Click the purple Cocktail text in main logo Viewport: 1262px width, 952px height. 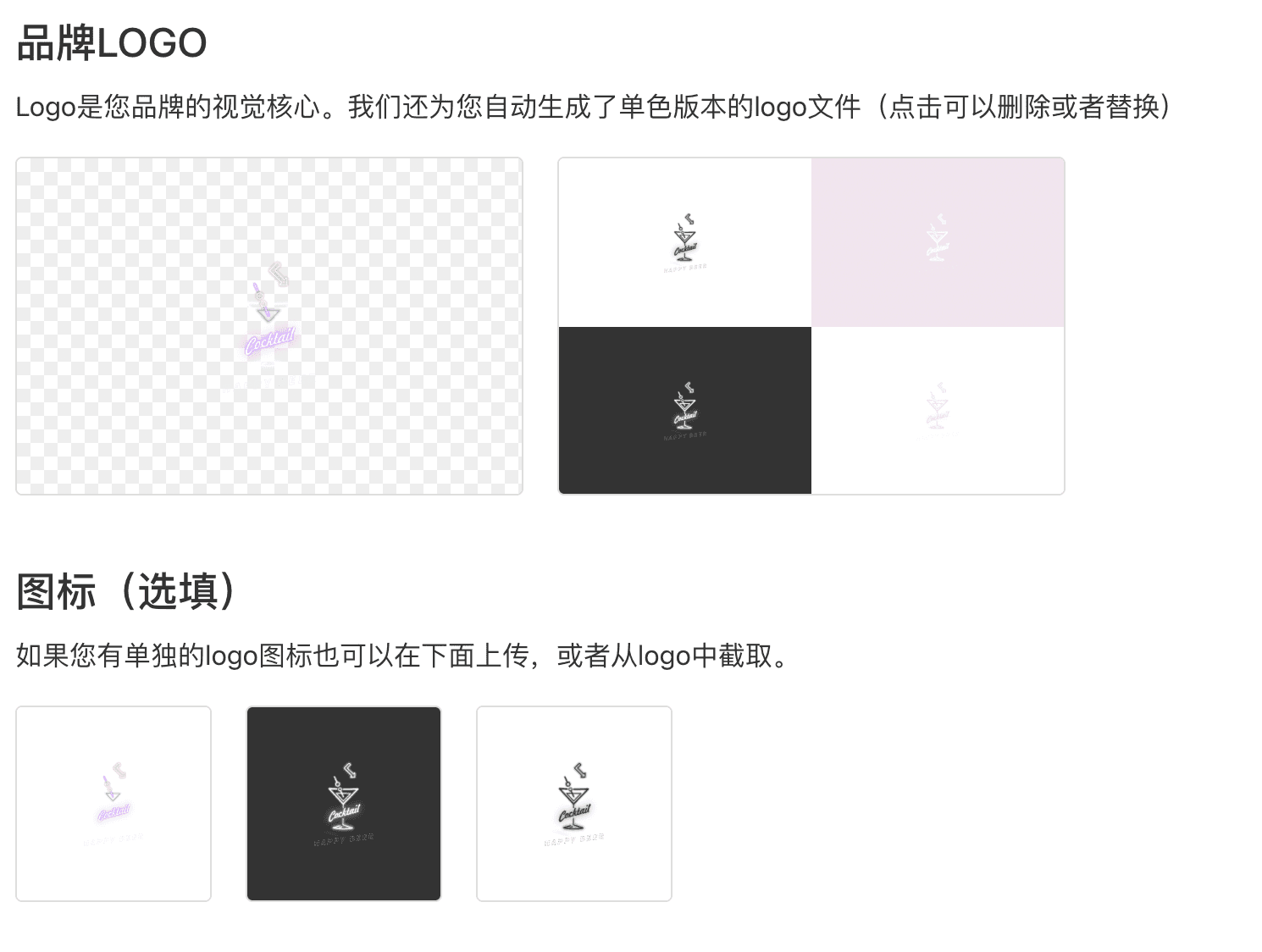270,341
